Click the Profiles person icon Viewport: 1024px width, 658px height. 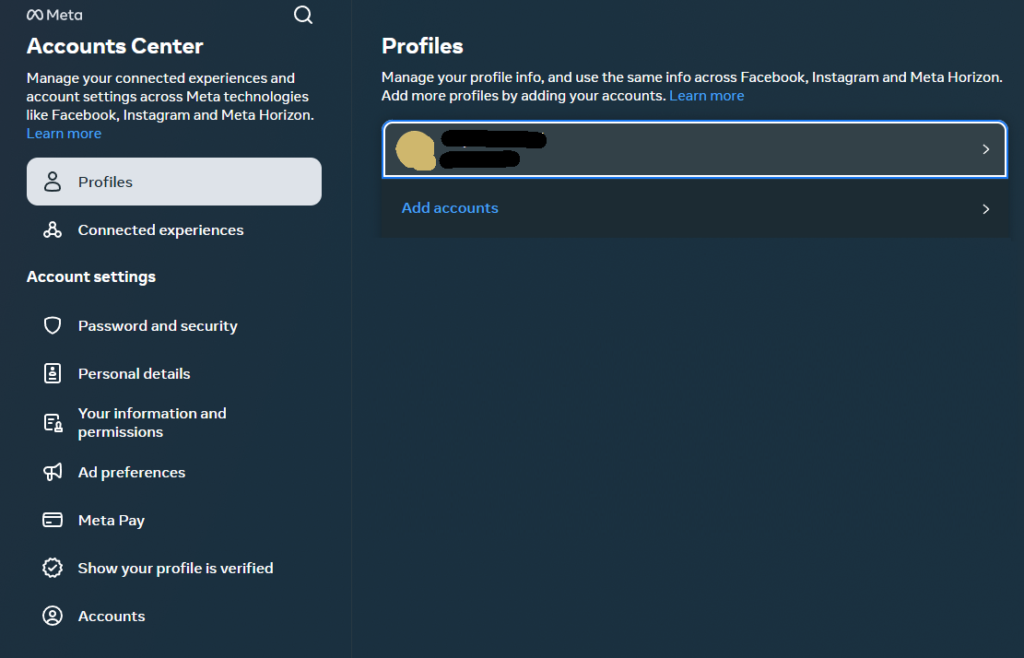click(52, 181)
